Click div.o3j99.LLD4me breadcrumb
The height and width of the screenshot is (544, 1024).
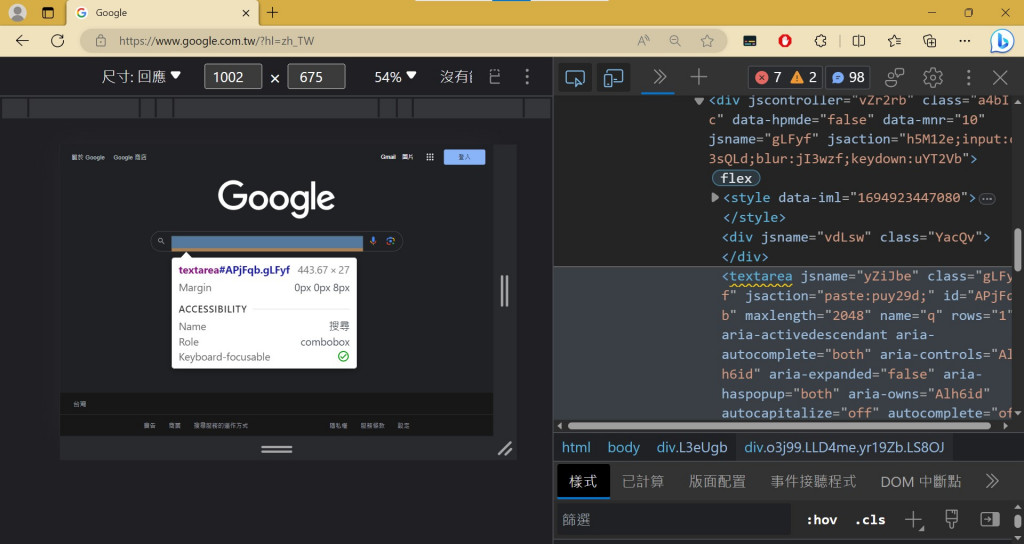[x=844, y=447]
